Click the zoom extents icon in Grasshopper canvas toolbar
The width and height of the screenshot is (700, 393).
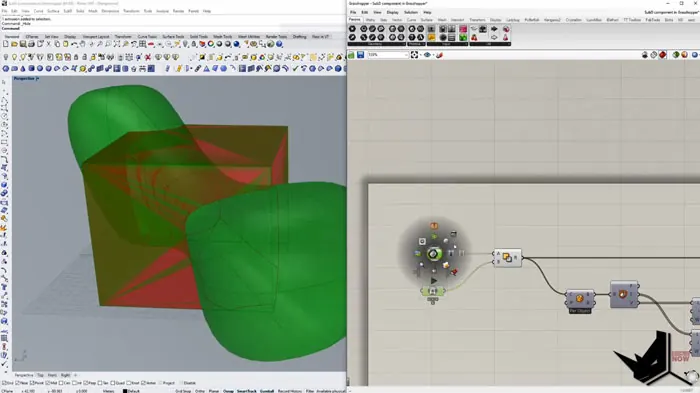pyautogui.click(x=414, y=54)
